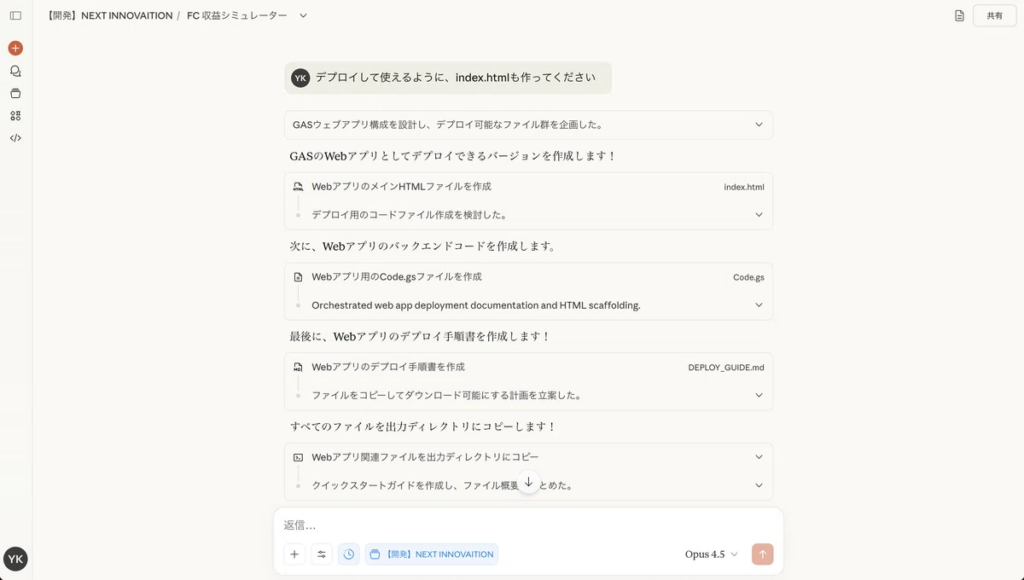1024x580 pixels.
Task: Open the FC 収益シミュレーター chat title dropdown
Action: 303,16
